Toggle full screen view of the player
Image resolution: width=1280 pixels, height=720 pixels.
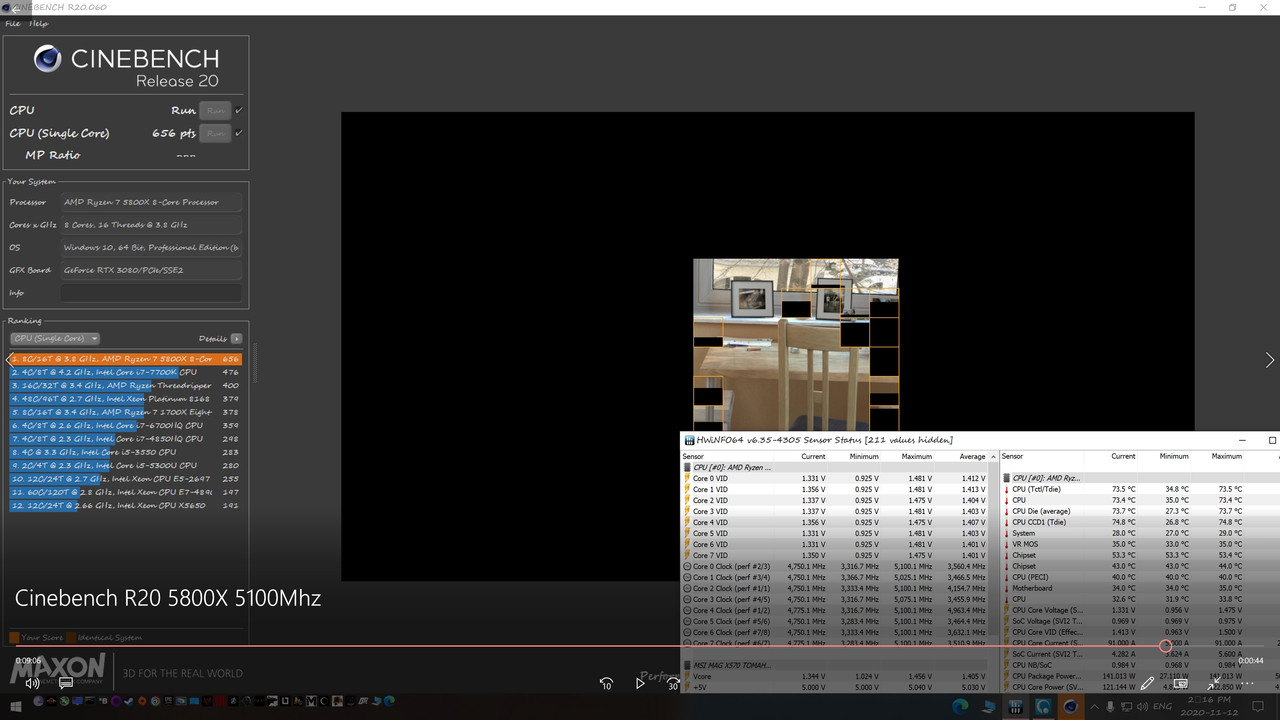click(x=1215, y=683)
